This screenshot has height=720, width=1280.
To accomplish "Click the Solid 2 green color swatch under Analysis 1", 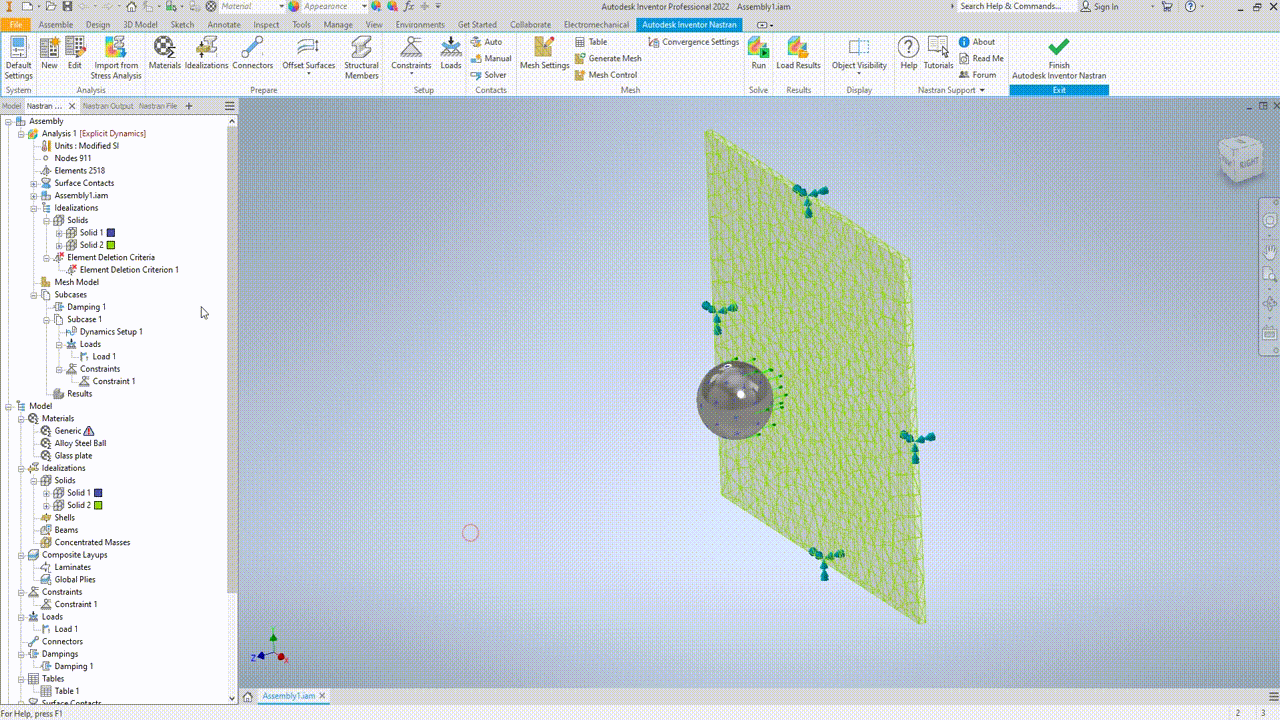I will [111, 245].
